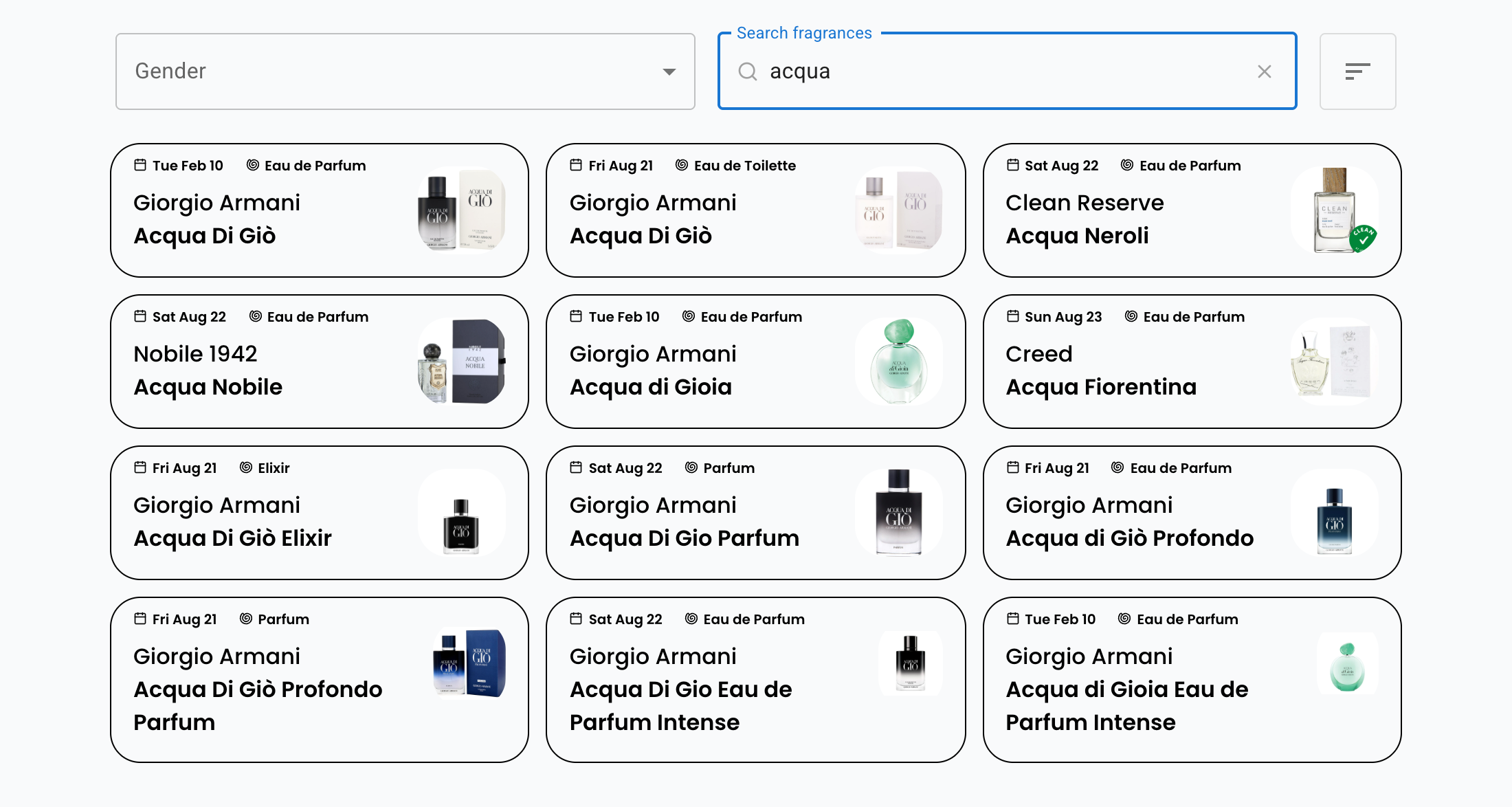Select Acqua Di Gio Parfum title
The height and width of the screenshot is (807, 1512).
[684, 538]
